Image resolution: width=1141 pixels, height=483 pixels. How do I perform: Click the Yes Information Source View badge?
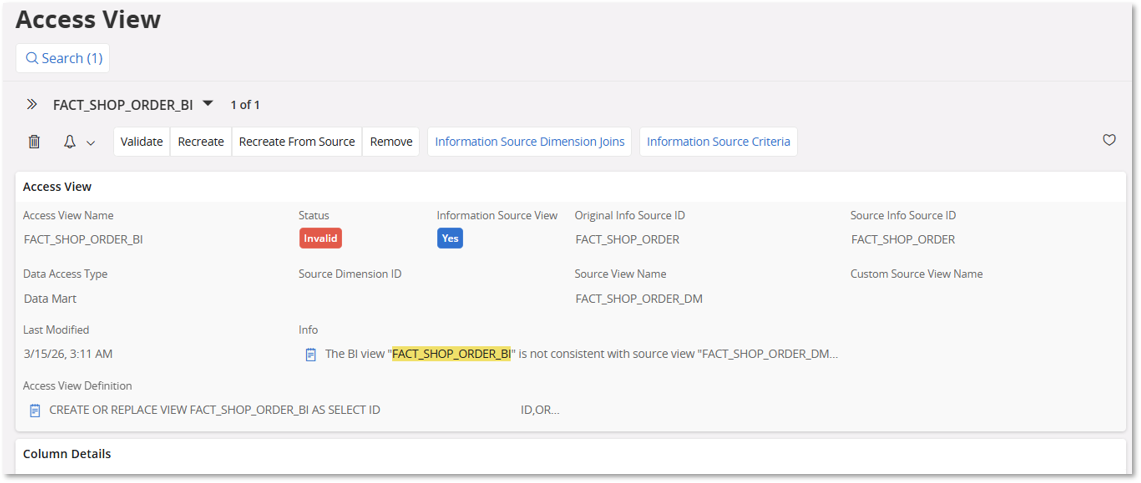(450, 239)
